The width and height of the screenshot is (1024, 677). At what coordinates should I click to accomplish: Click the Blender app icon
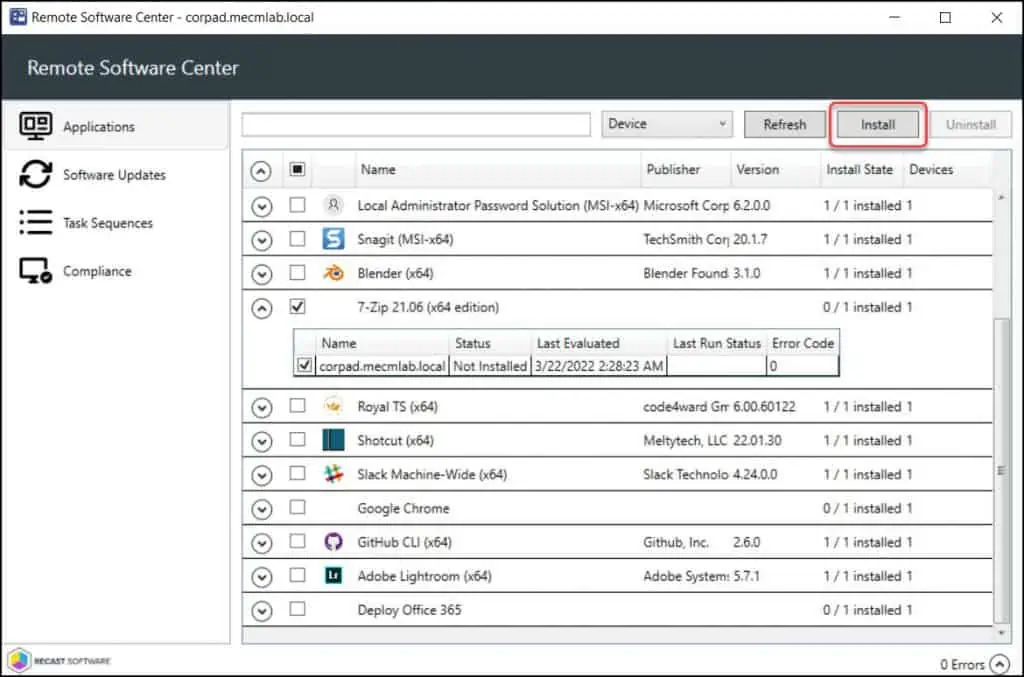pyautogui.click(x=333, y=273)
